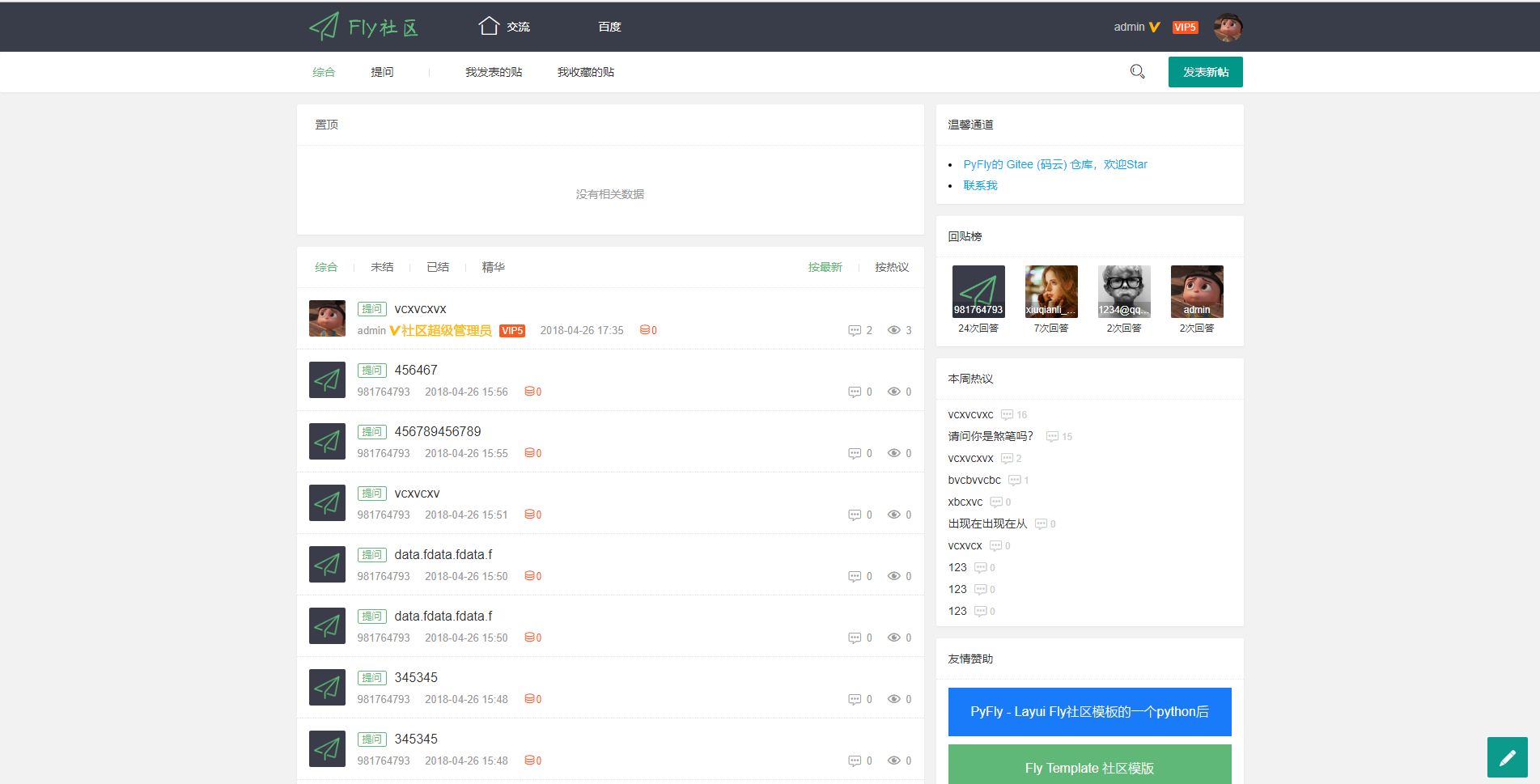Sort posts by 按热议
Screen dimensions: 1540x784
(892, 267)
